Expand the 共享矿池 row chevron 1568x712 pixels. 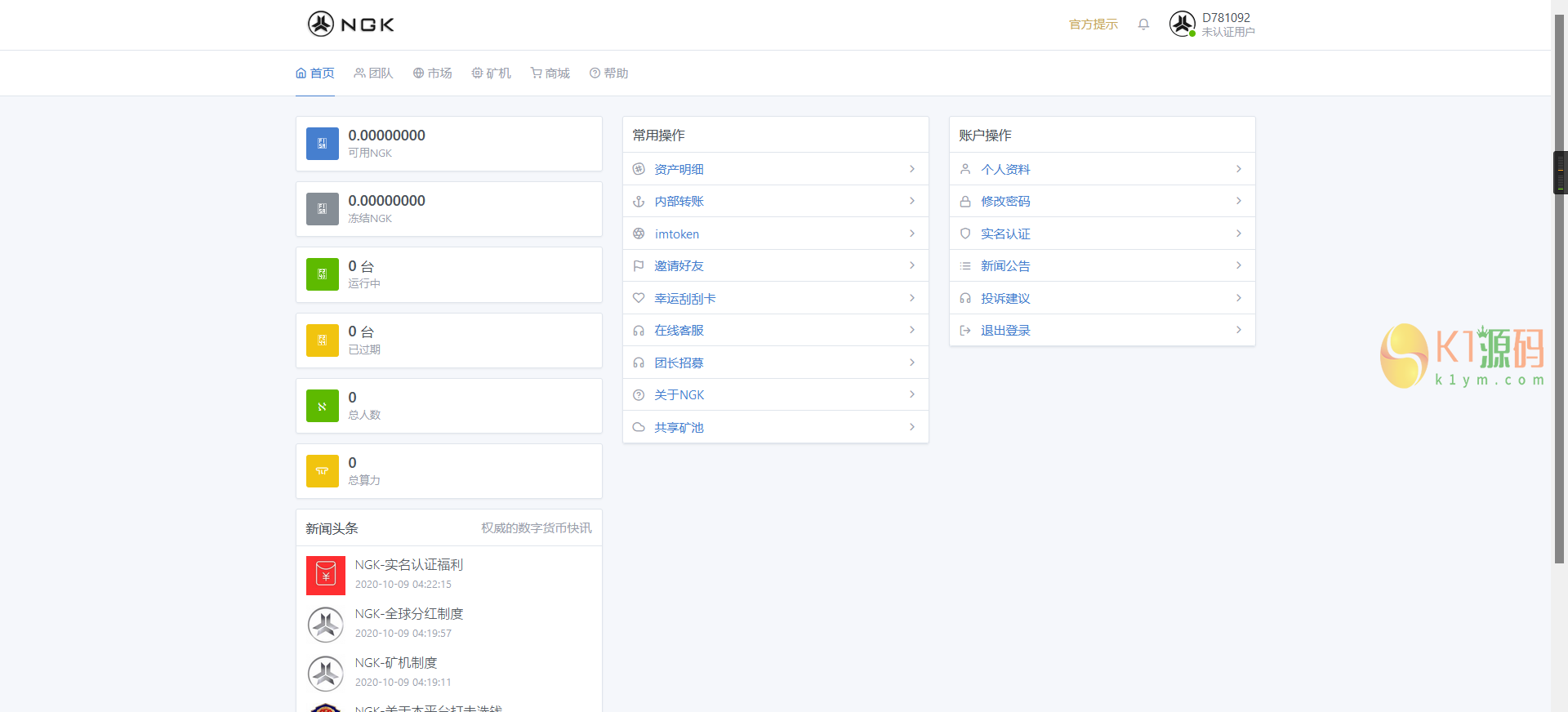coord(912,427)
